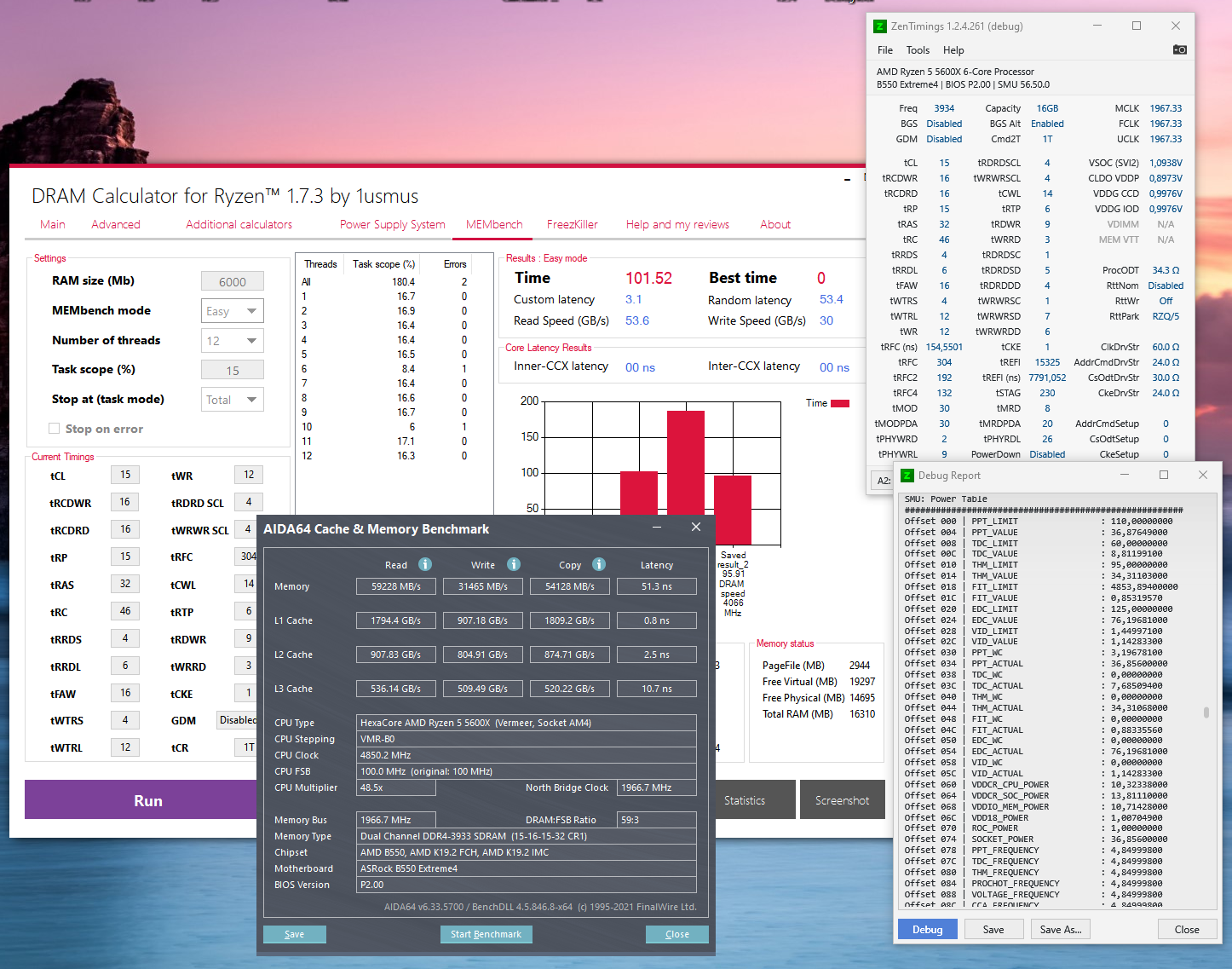The height and width of the screenshot is (969, 1232).
Task: Click the red Time legend swatch on chart
Action: pyautogui.click(x=840, y=403)
